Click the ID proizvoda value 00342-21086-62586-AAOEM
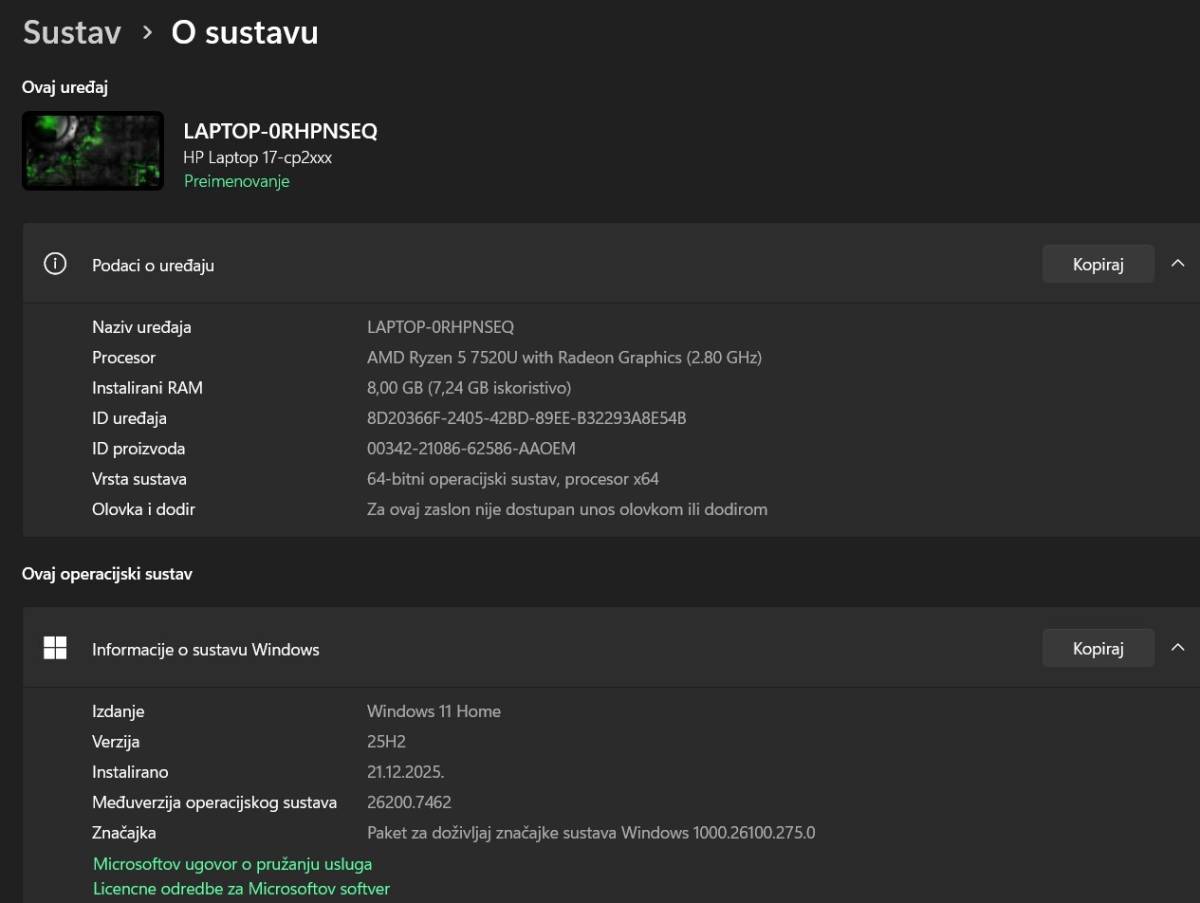This screenshot has width=1200, height=903. coord(471,448)
